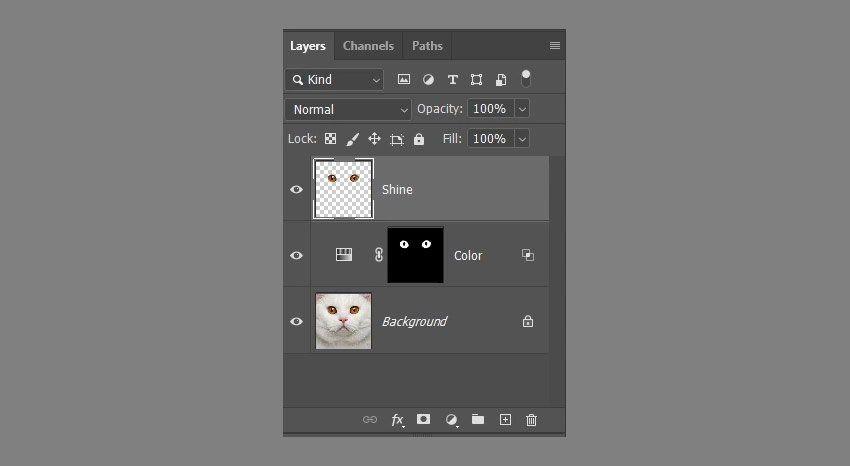Image resolution: width=850 pixels, height=466 pixels.
Task: Switch to the Paths tab
Action: (x=427, y=46)
